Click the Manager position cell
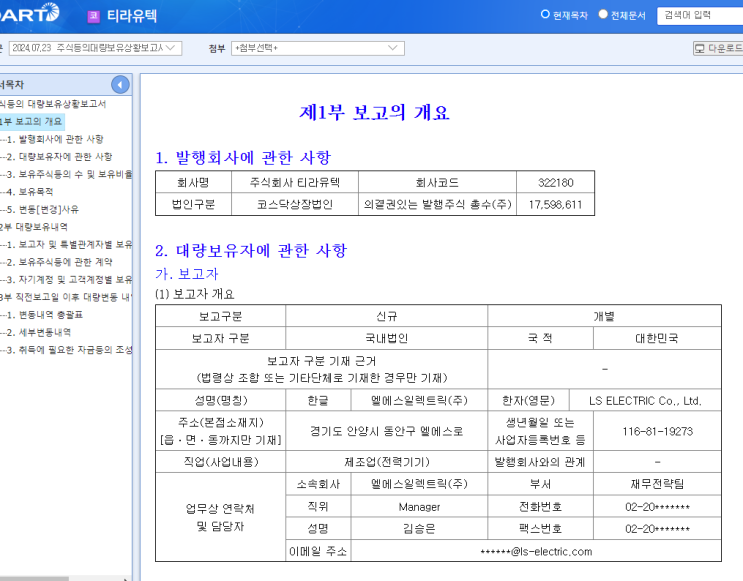This screenshot has width=743, height=581. [x=419, y=507]
